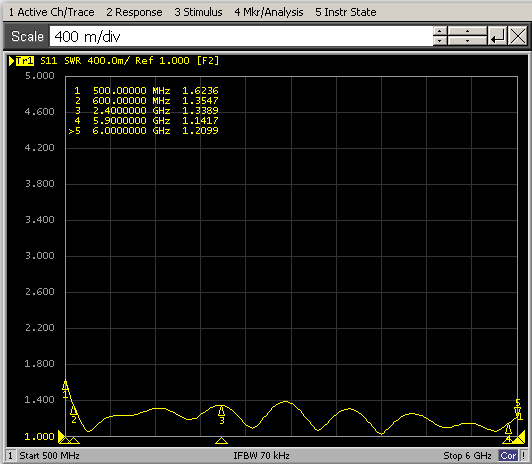The width and height of the screenshot is (532, 464).
Task: Click the Ref 1.000 readout
Action: 162,61
